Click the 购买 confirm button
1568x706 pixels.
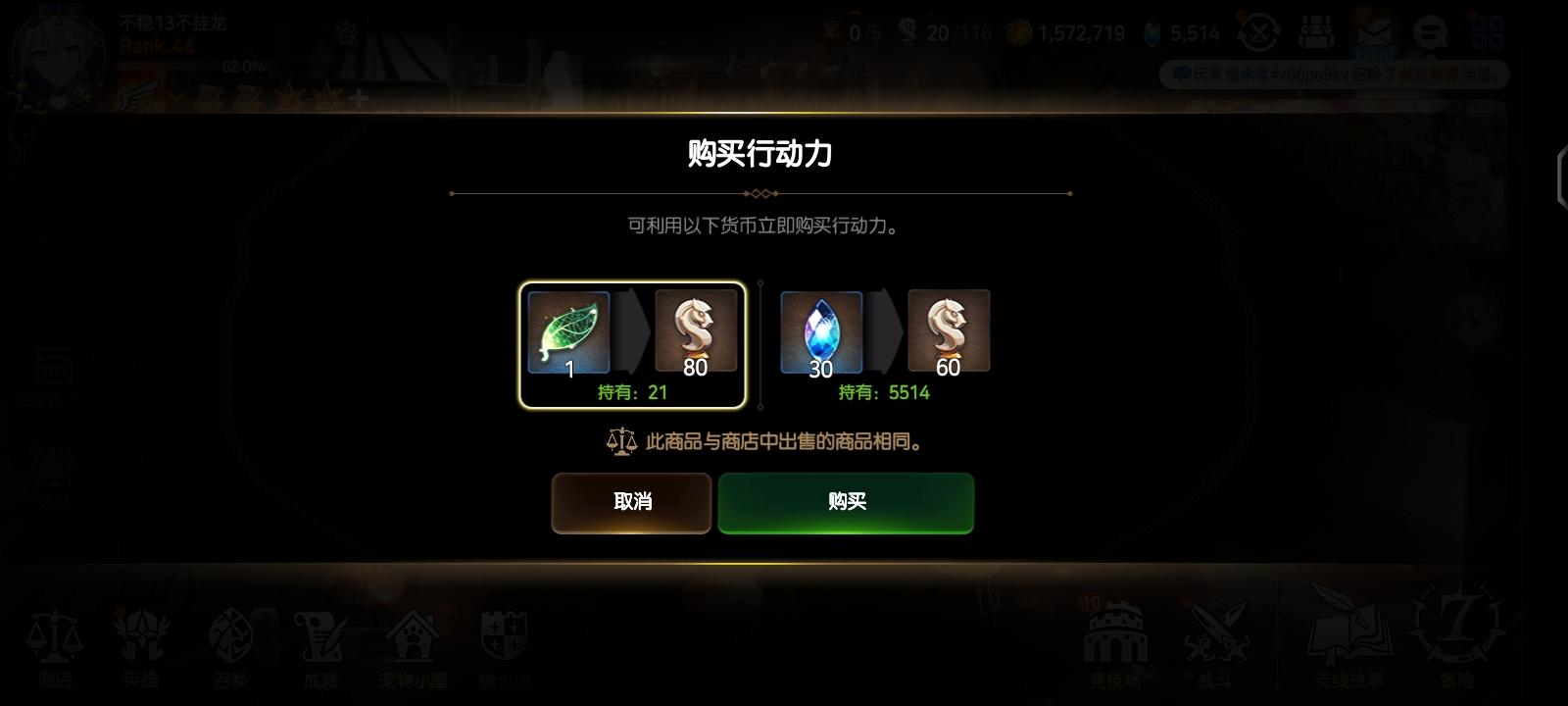[846, 503]
